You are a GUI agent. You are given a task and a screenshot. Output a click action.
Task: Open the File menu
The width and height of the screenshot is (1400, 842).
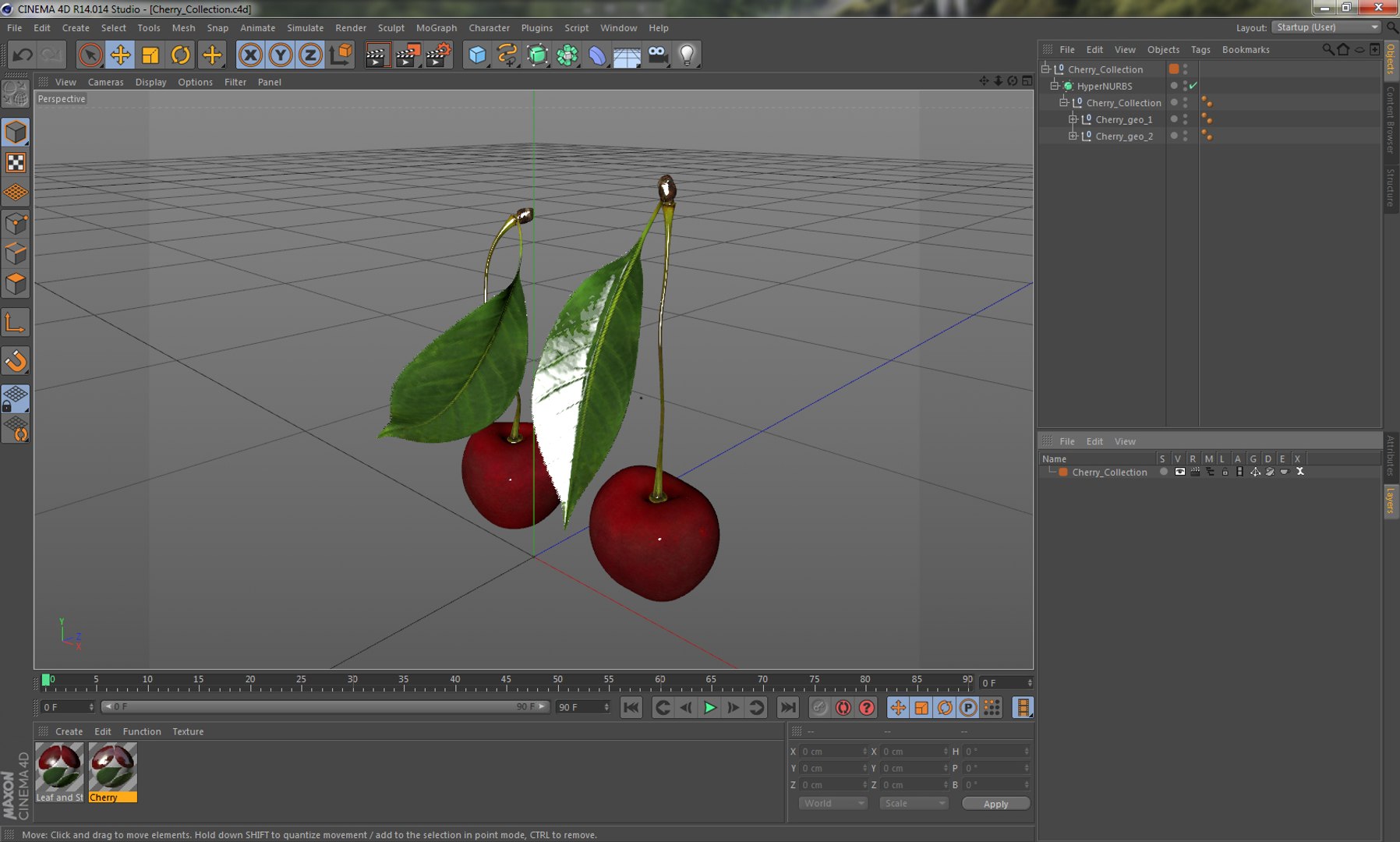pos(14,27)
